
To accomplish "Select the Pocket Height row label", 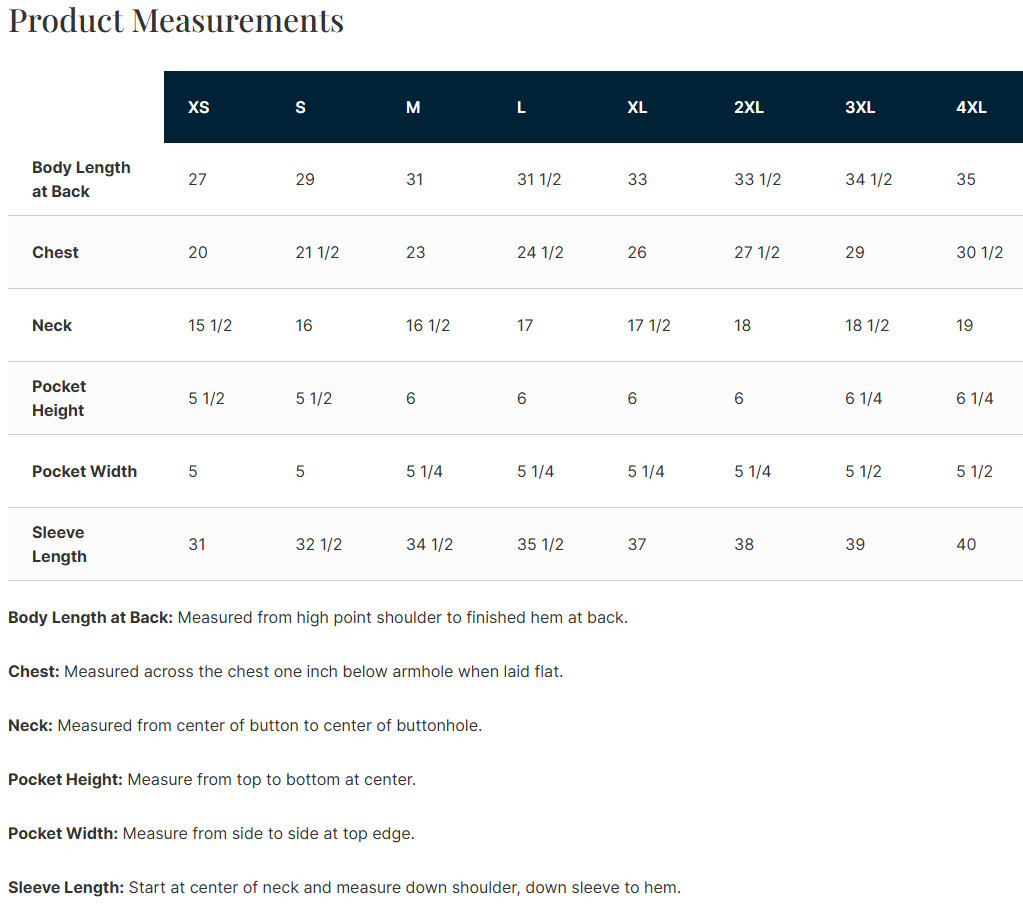I will tap(59, 398).
